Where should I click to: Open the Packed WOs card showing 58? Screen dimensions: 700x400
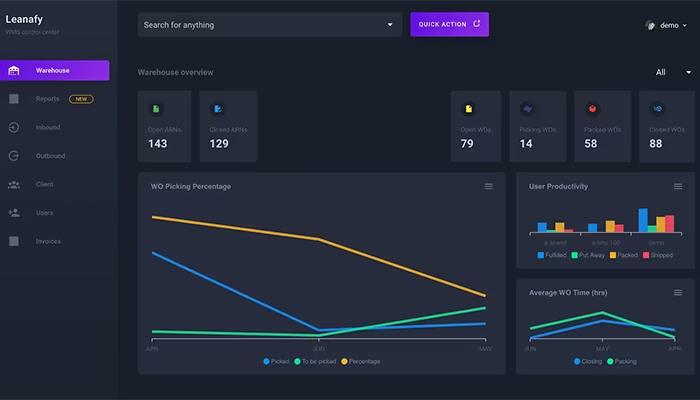pos(602,126)
